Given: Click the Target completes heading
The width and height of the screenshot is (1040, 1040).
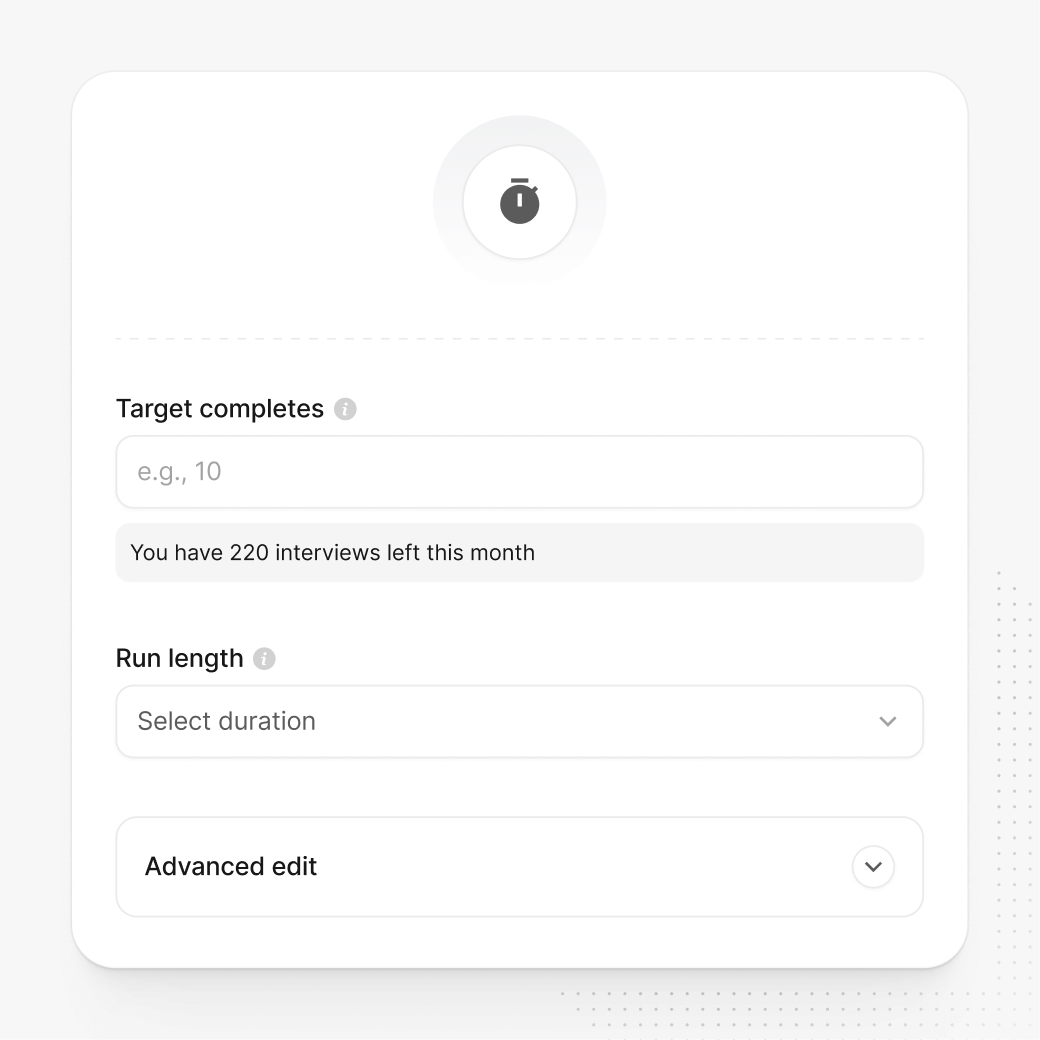Looking at the screenshot, I should (x=220, y=408).
